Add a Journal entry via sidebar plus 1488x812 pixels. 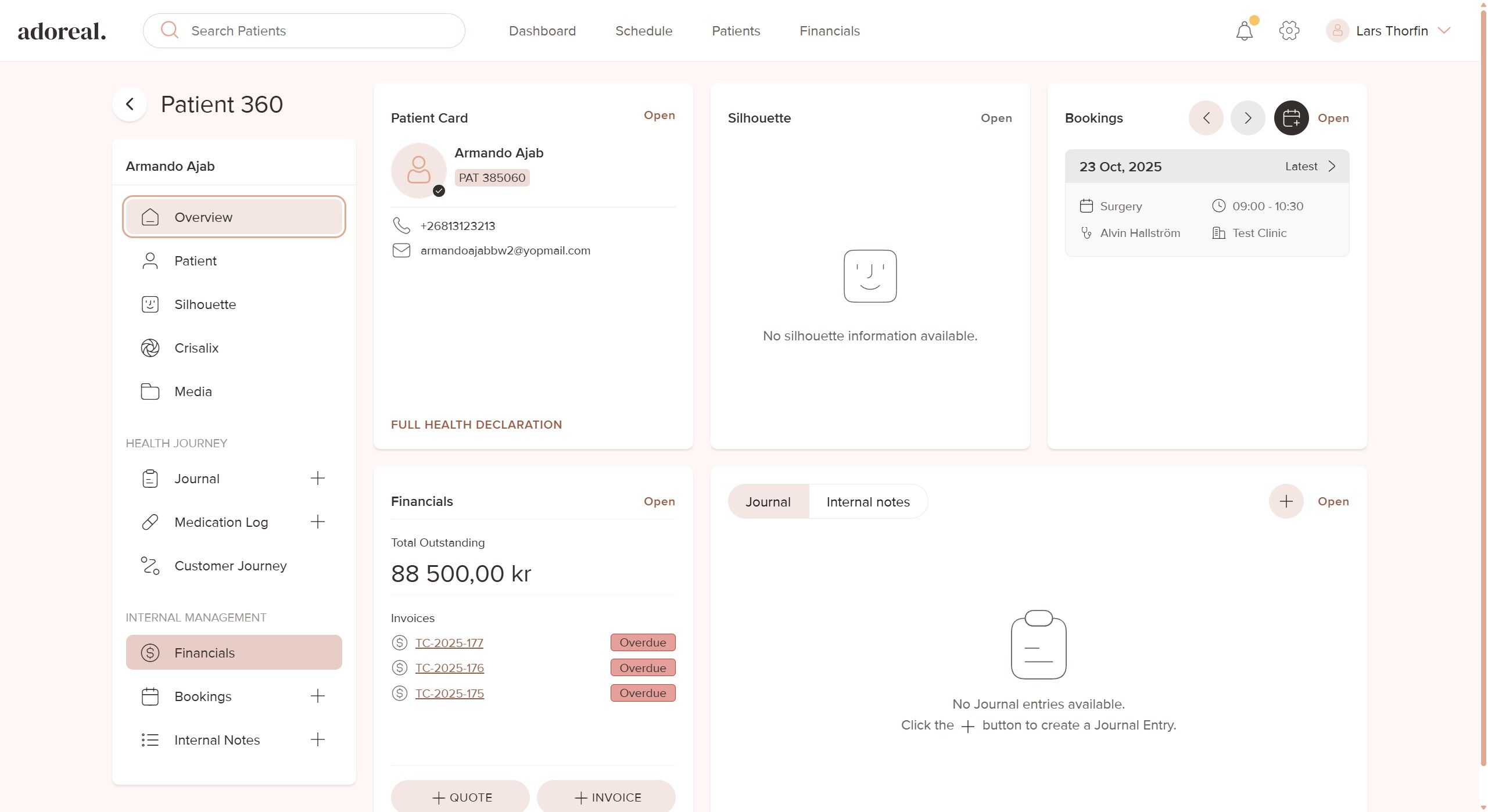point(317,479)
